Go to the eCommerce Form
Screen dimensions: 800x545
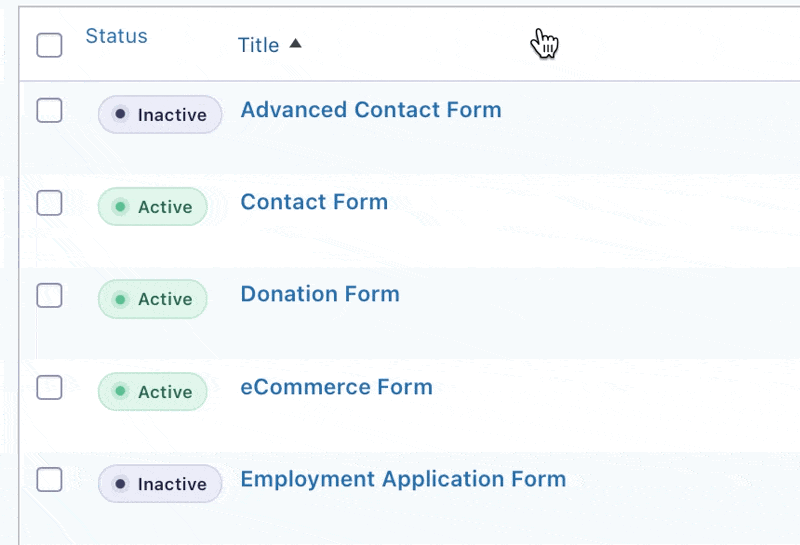click(336, 387)
